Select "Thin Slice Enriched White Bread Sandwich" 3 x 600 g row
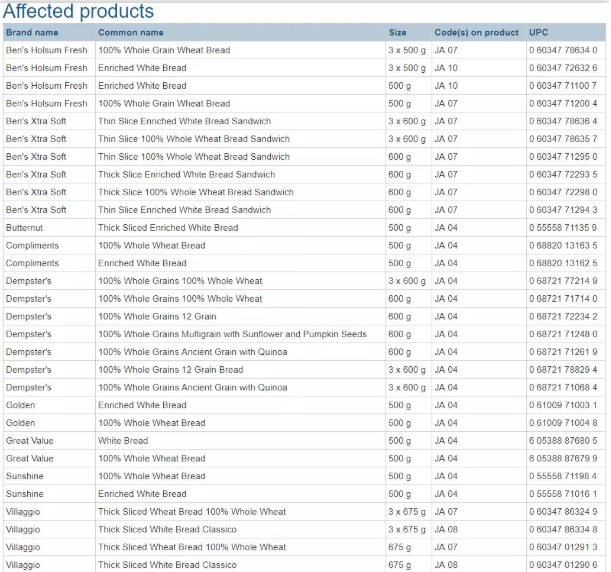Viewport: 611px width, 572px height. click(304, 121)
